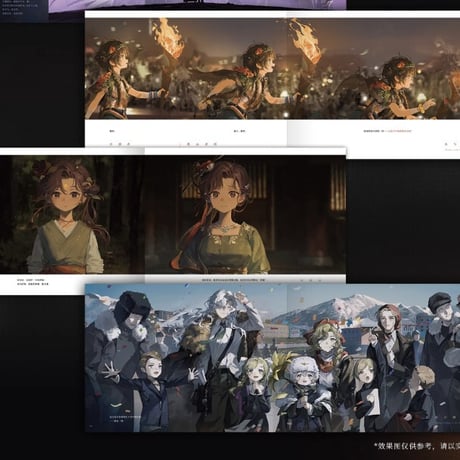Select the woman in green dress portrait
The height and width of the screenshot is (460, 460).
pyautogui.click(x=245, y=215)
